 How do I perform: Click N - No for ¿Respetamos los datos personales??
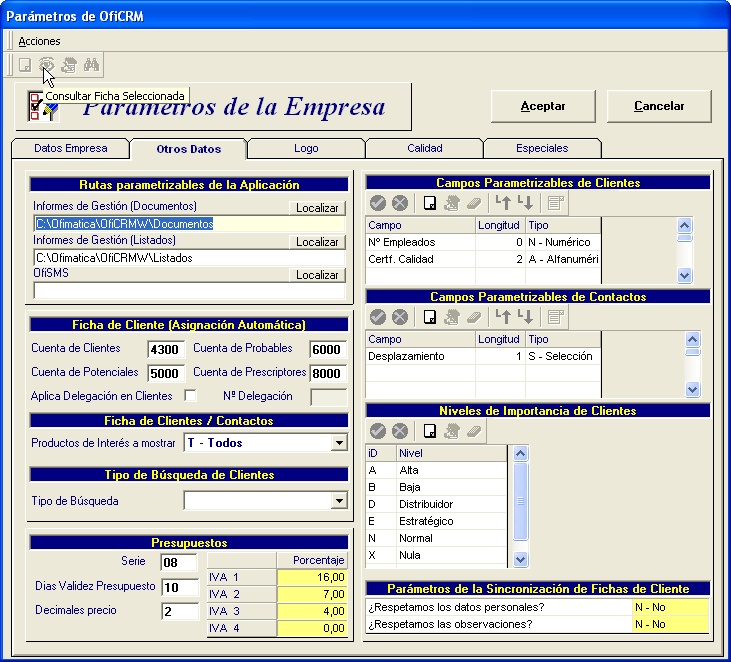tap(670, 607)
